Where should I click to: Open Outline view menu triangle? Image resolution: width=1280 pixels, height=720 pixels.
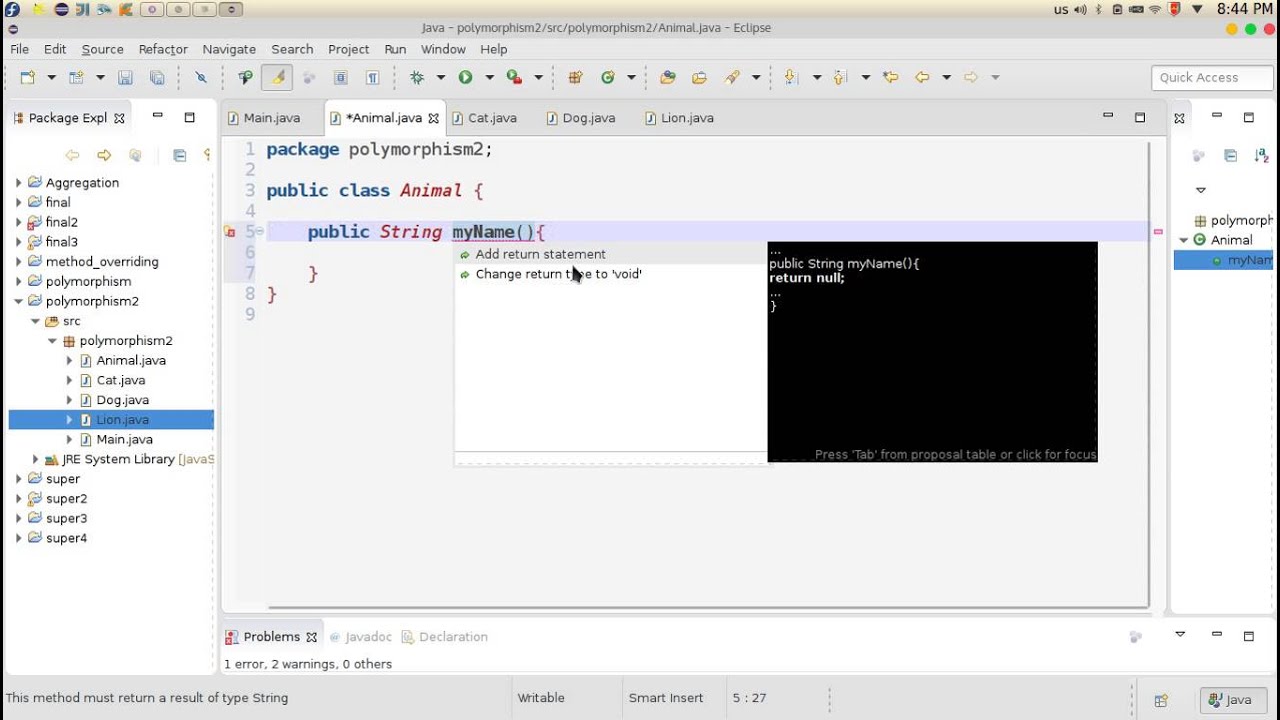(x=1201, y=190)
